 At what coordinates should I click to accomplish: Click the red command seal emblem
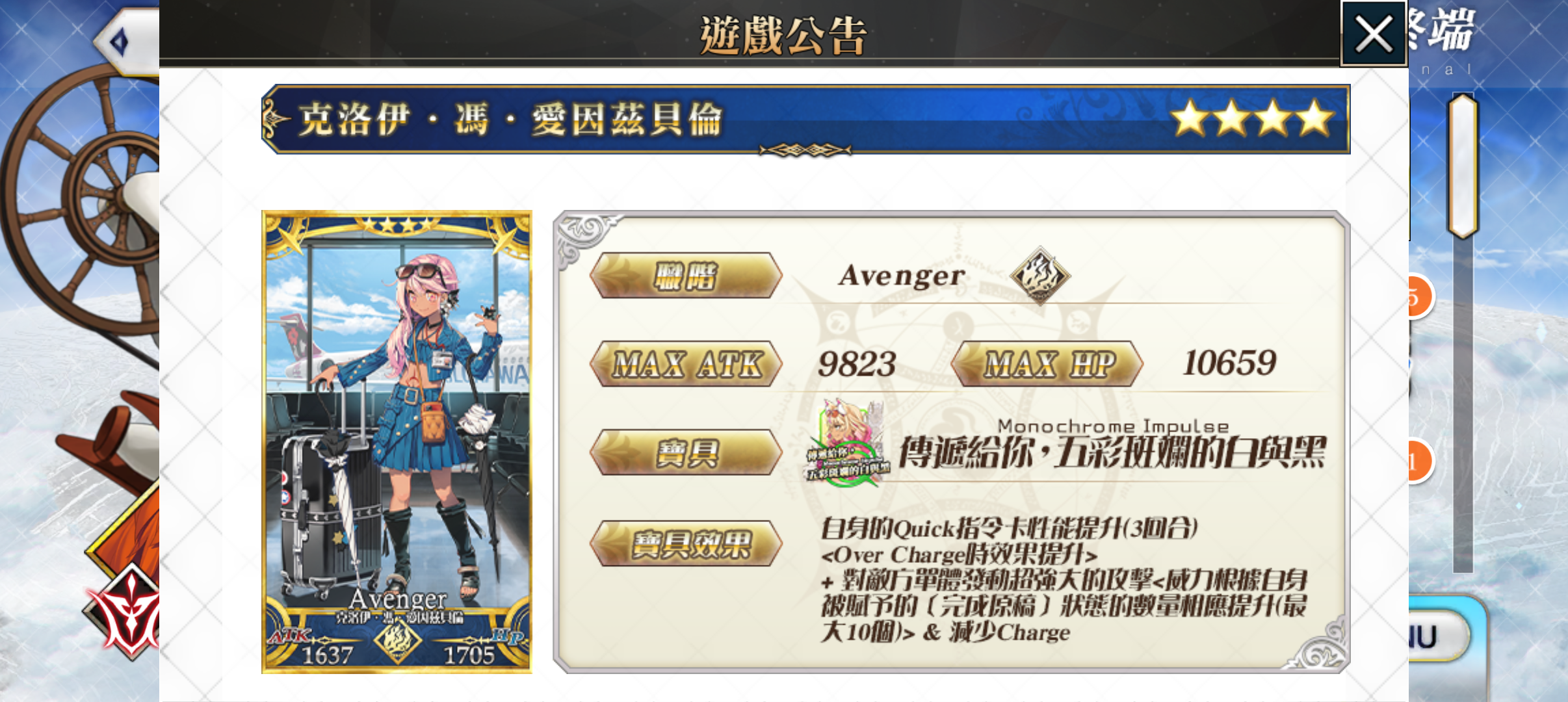tap(124, 612)
